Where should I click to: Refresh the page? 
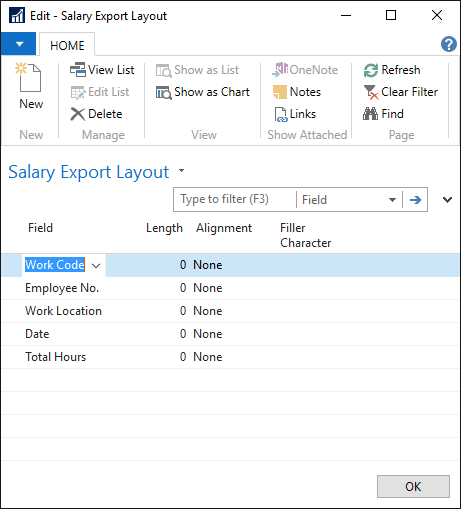[x=392, y=70]
